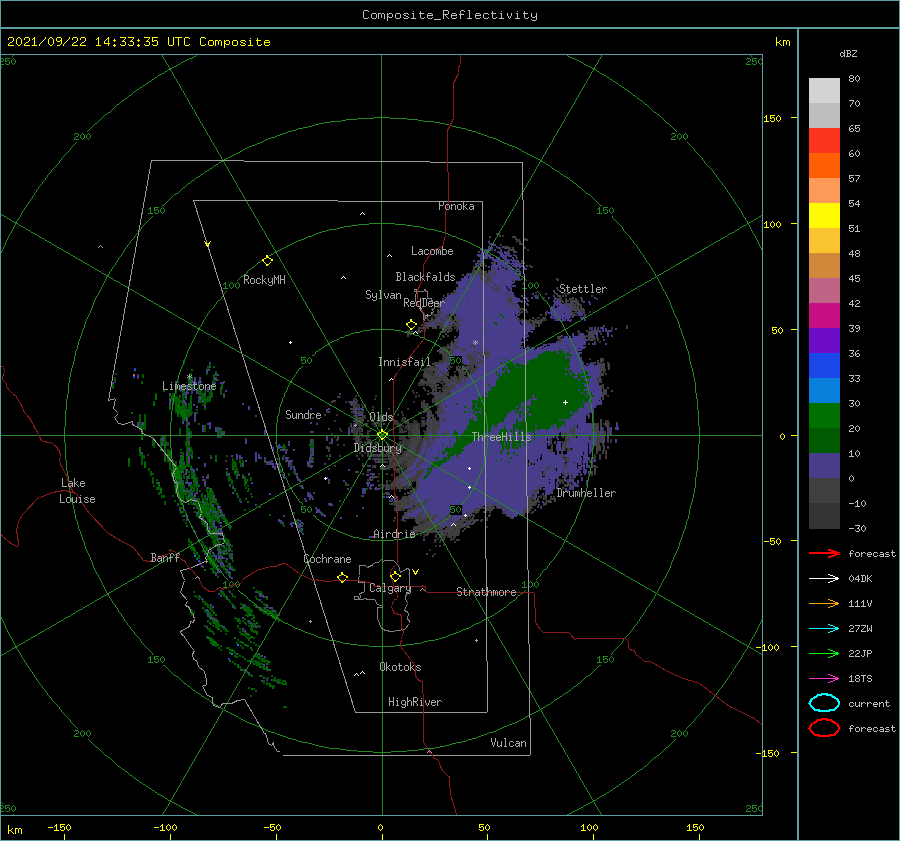Click the Ponoka city label
The height and width of the screenshot is (841, 900).
coord(456,206)
